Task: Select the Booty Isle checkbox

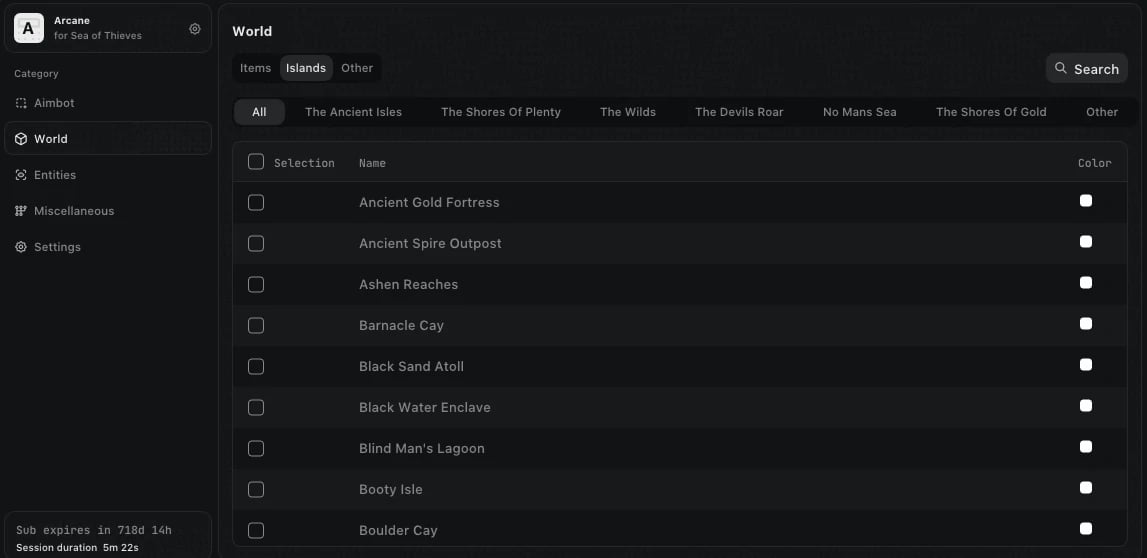Action: coord(256,489)
